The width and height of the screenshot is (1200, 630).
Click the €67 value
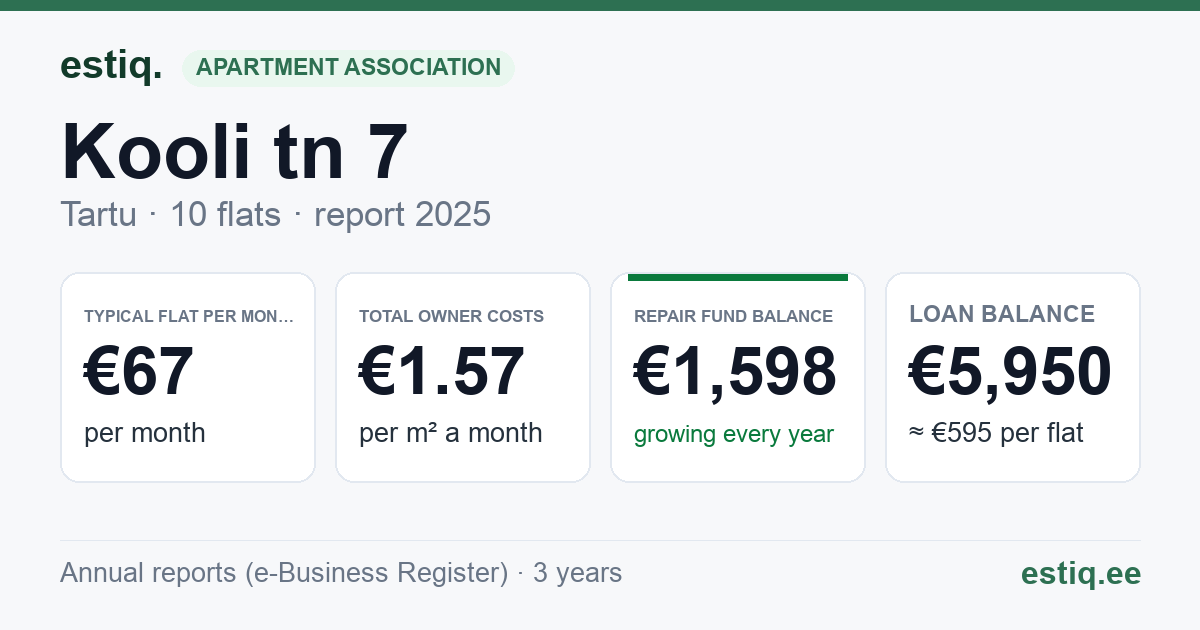coord(139,372)
